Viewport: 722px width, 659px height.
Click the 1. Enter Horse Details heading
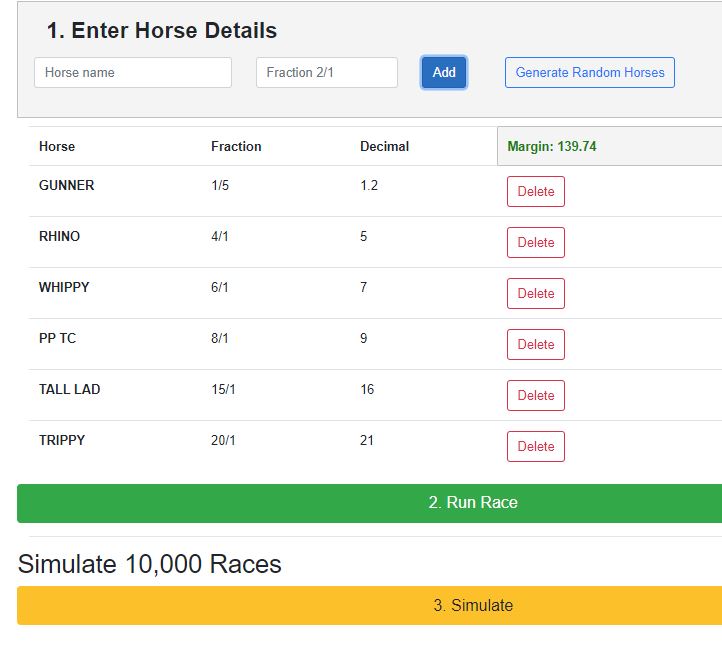[162, 30]
